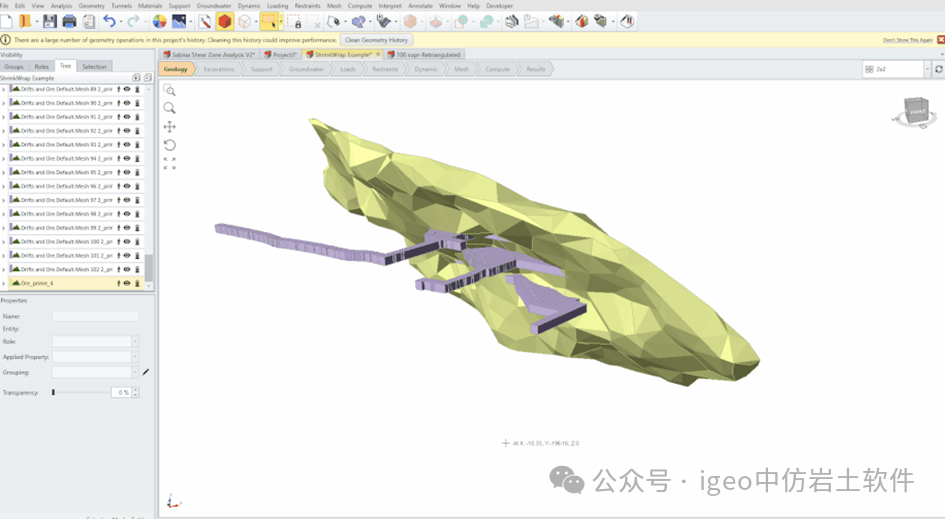Image resolution: width=945 pixels, height=519 pixels.
Task: Open the Geometry menu
Action: (91, 6)
